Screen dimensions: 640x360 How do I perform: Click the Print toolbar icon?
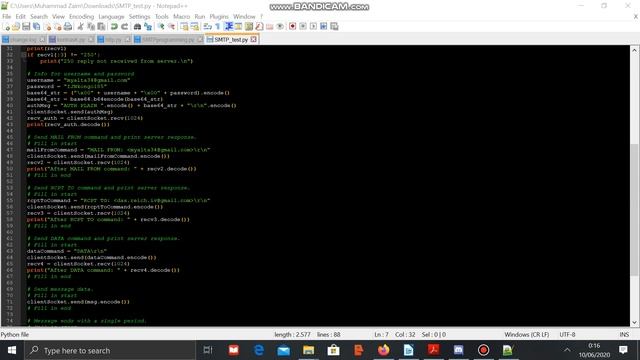click(68, 27)
